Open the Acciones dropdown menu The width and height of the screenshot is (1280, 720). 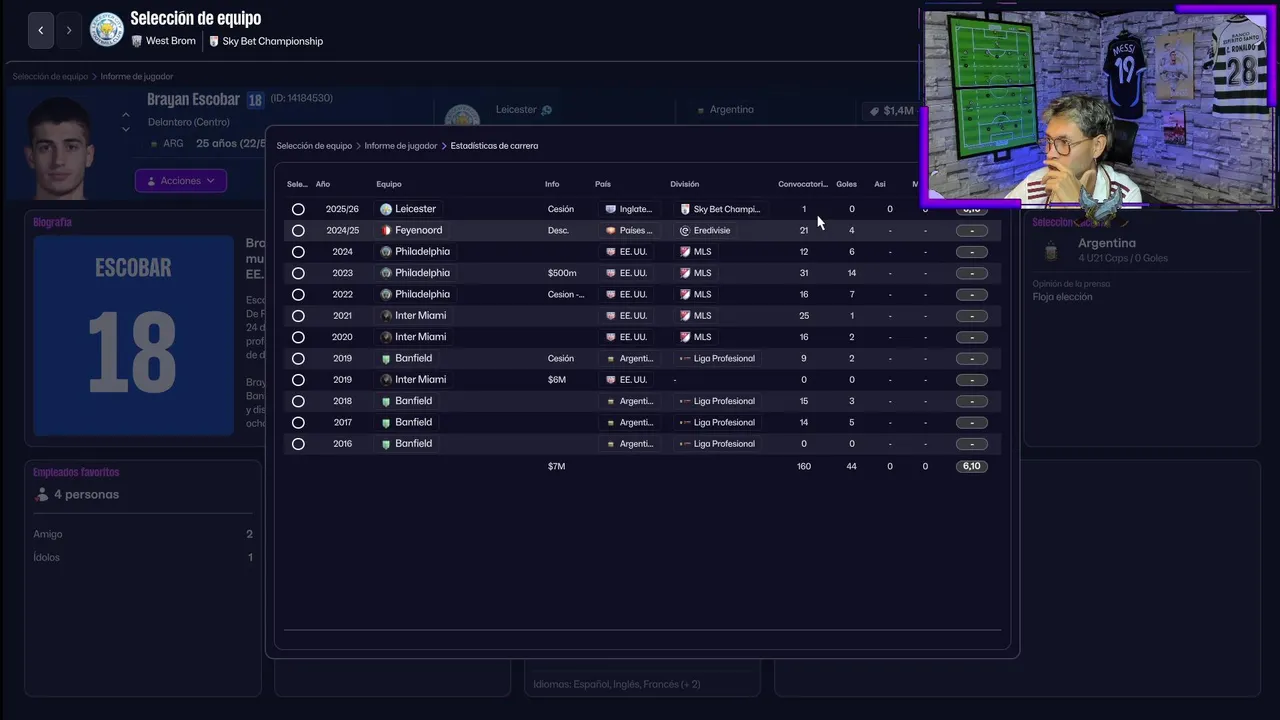(x=181, y=181)
